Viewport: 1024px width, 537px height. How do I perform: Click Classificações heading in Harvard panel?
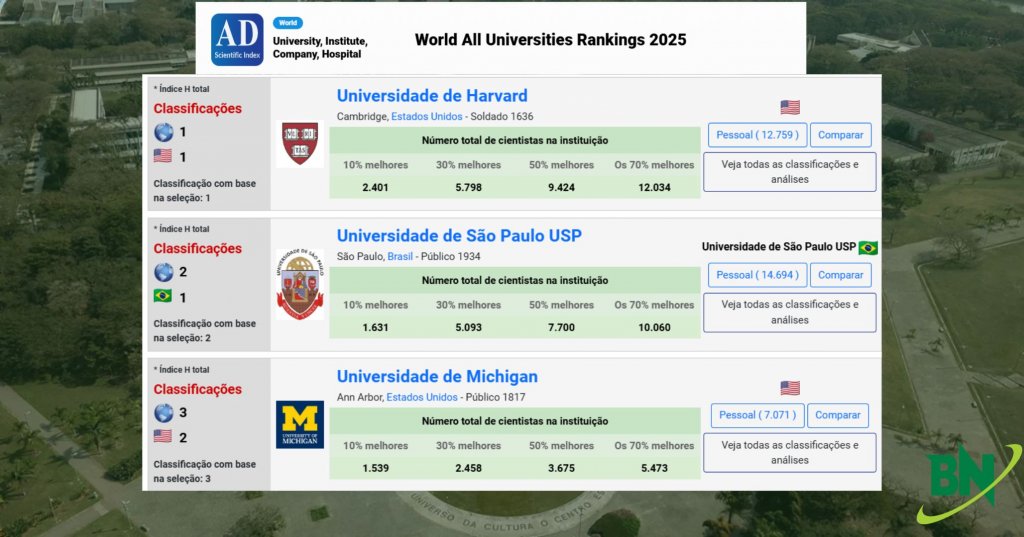[x=197, y=108]
